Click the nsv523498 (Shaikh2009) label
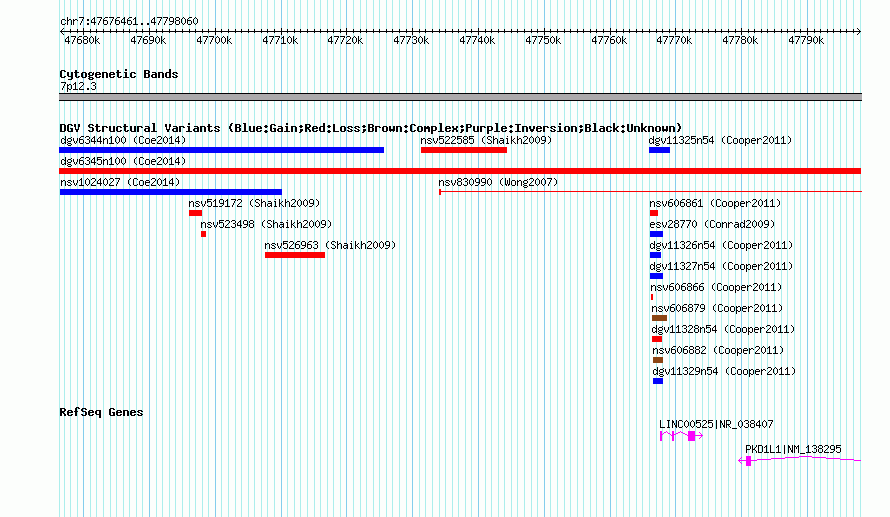Image resolution: width=890 pixels, height=517 pixels. tap(266, 224)
